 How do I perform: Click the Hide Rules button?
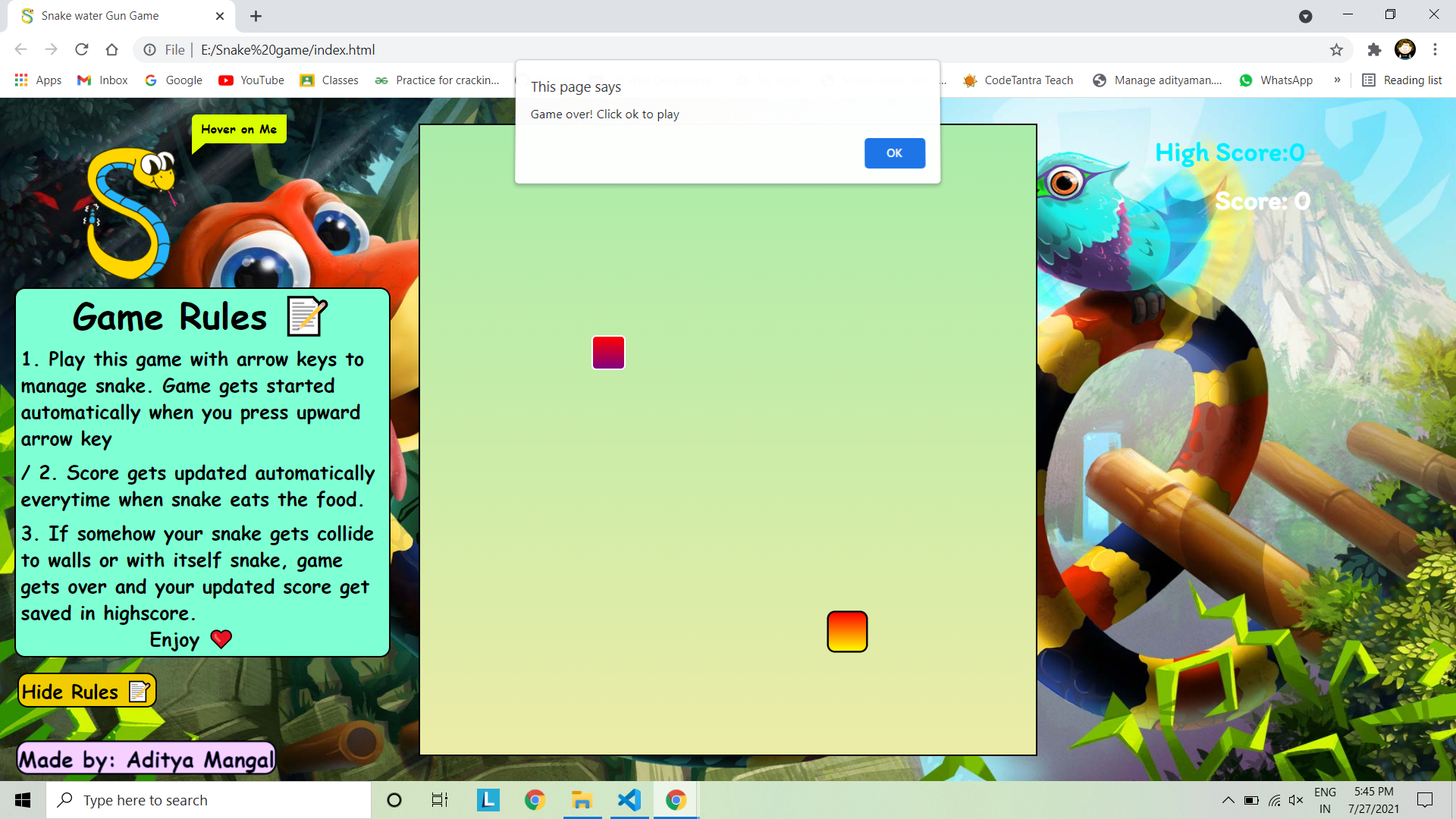pyautogui.click(x=86, y=691)
